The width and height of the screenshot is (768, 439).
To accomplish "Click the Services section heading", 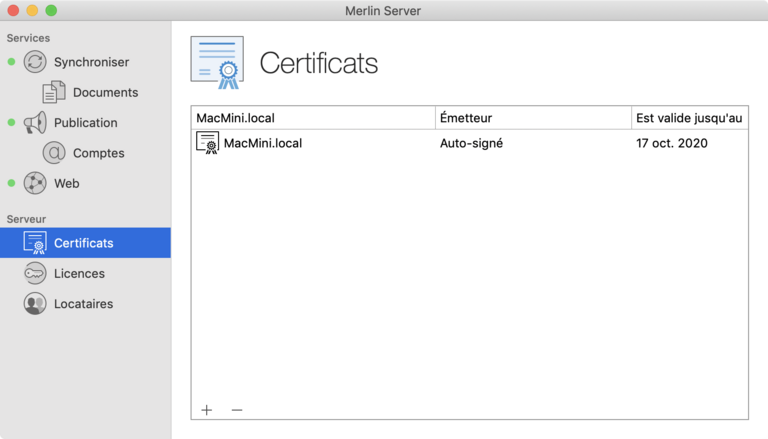I will pos(28,38).
